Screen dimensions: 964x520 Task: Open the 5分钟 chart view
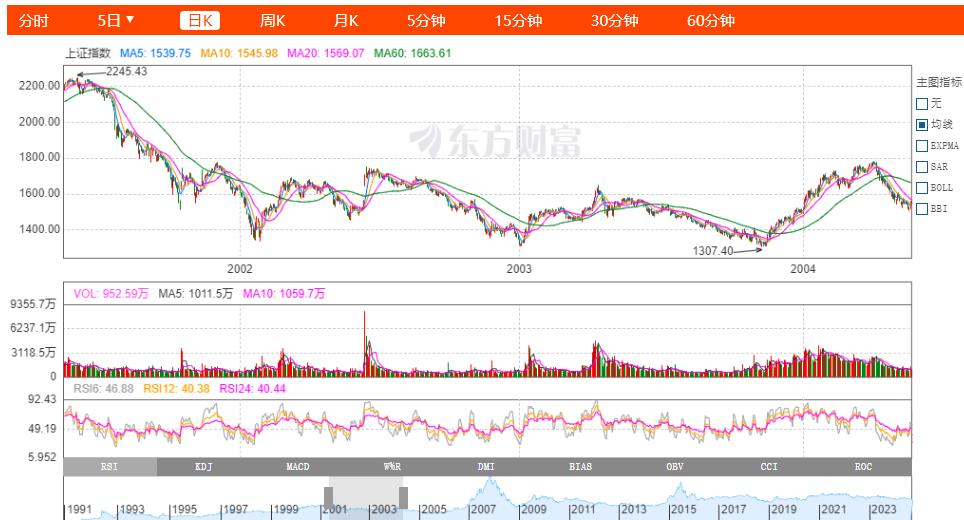[x=425, y=21]
